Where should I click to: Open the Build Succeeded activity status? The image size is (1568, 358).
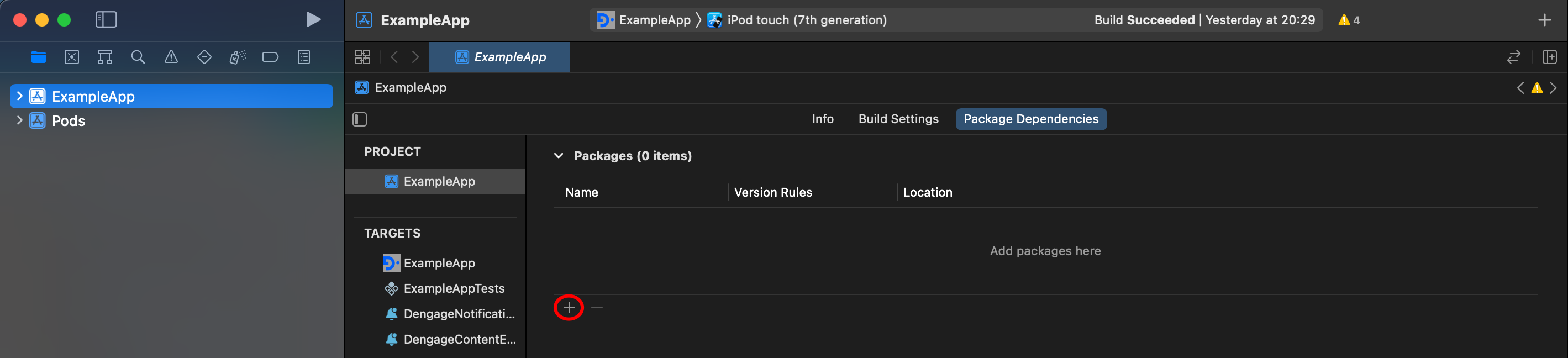click(x=1204, y=20)
